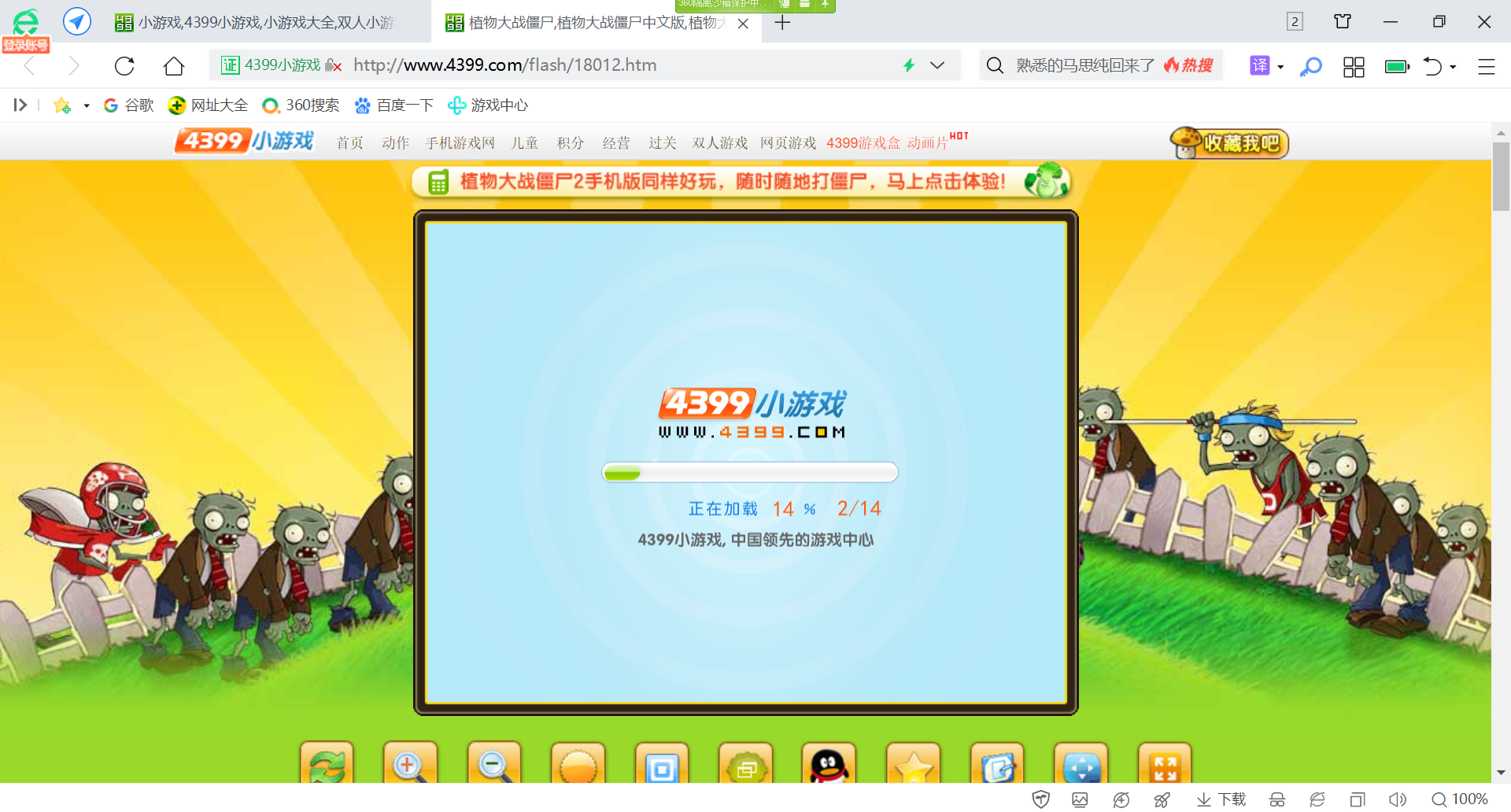Screen dimensions: 1511x812
Task: Click the blue square frame icon
Action: (x=662, y=763)
